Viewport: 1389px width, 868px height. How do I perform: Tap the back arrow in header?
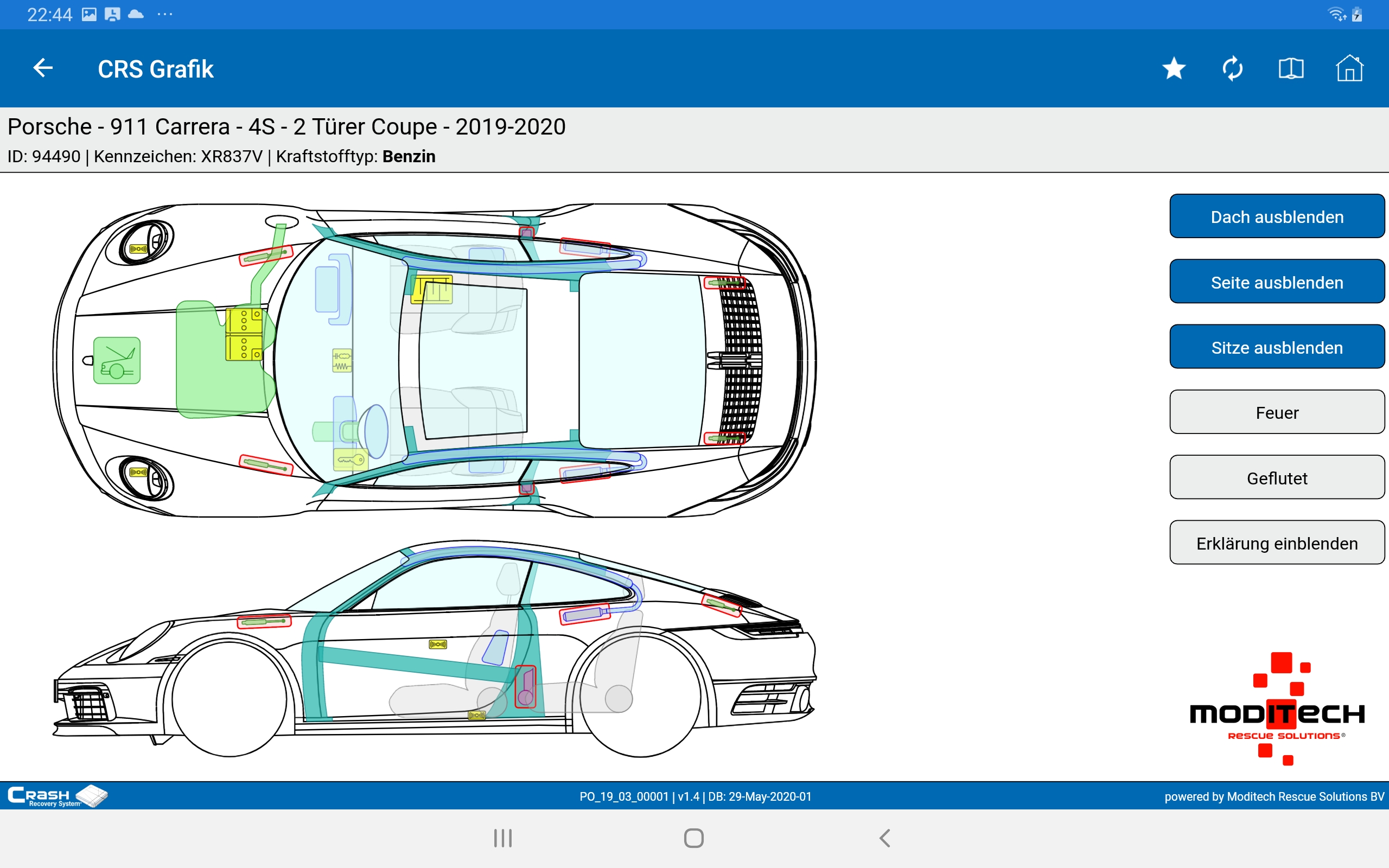tap(43, 68)
